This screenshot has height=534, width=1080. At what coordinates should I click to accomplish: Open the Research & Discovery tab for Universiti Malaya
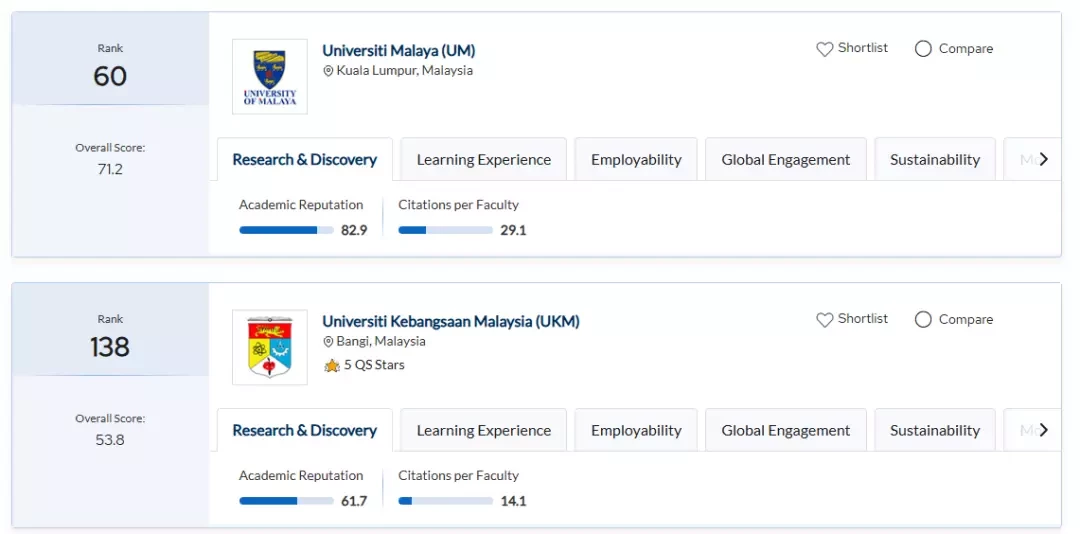point(304,159)
